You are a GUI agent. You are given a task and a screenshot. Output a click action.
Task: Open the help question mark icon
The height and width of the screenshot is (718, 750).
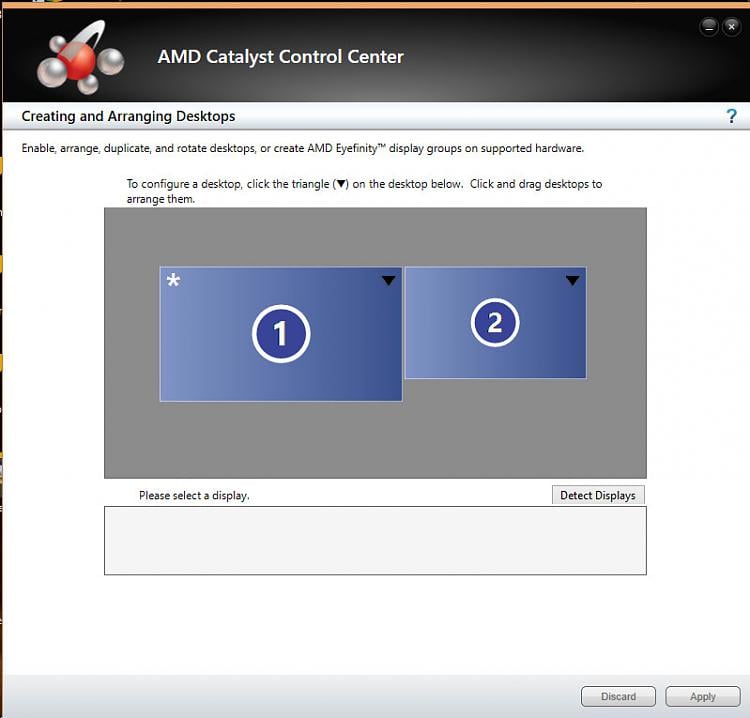click(731, 116)
